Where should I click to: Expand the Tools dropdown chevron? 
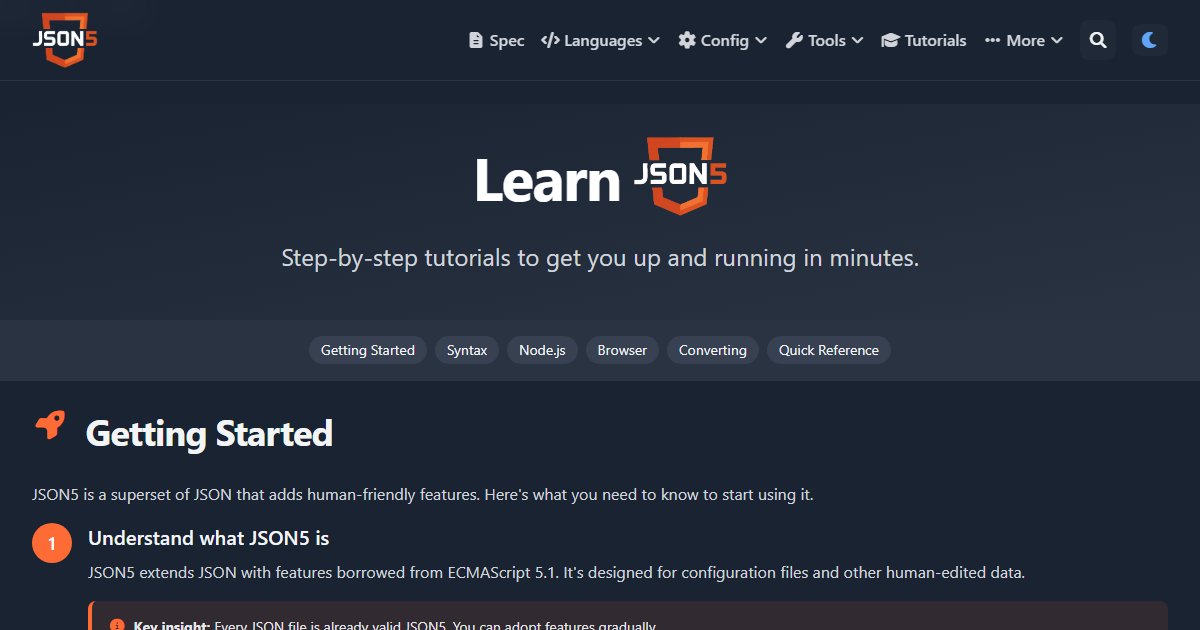coord(857,41)
